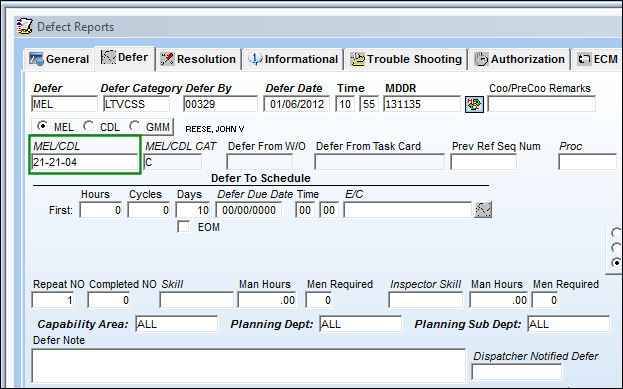Switch to the Resolution tab
This screenshot has height=389, width=623.
click(x=198, y=59)
